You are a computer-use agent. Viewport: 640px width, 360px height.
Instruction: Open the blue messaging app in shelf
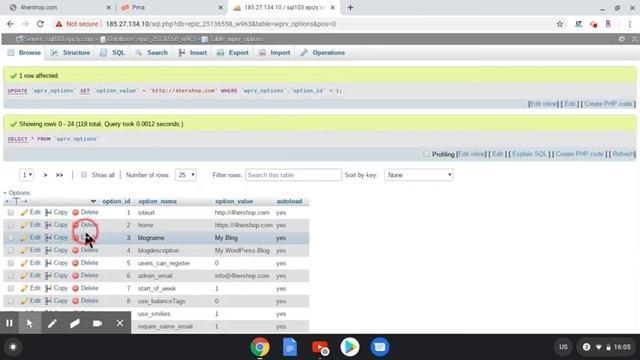tap(380, 347)
